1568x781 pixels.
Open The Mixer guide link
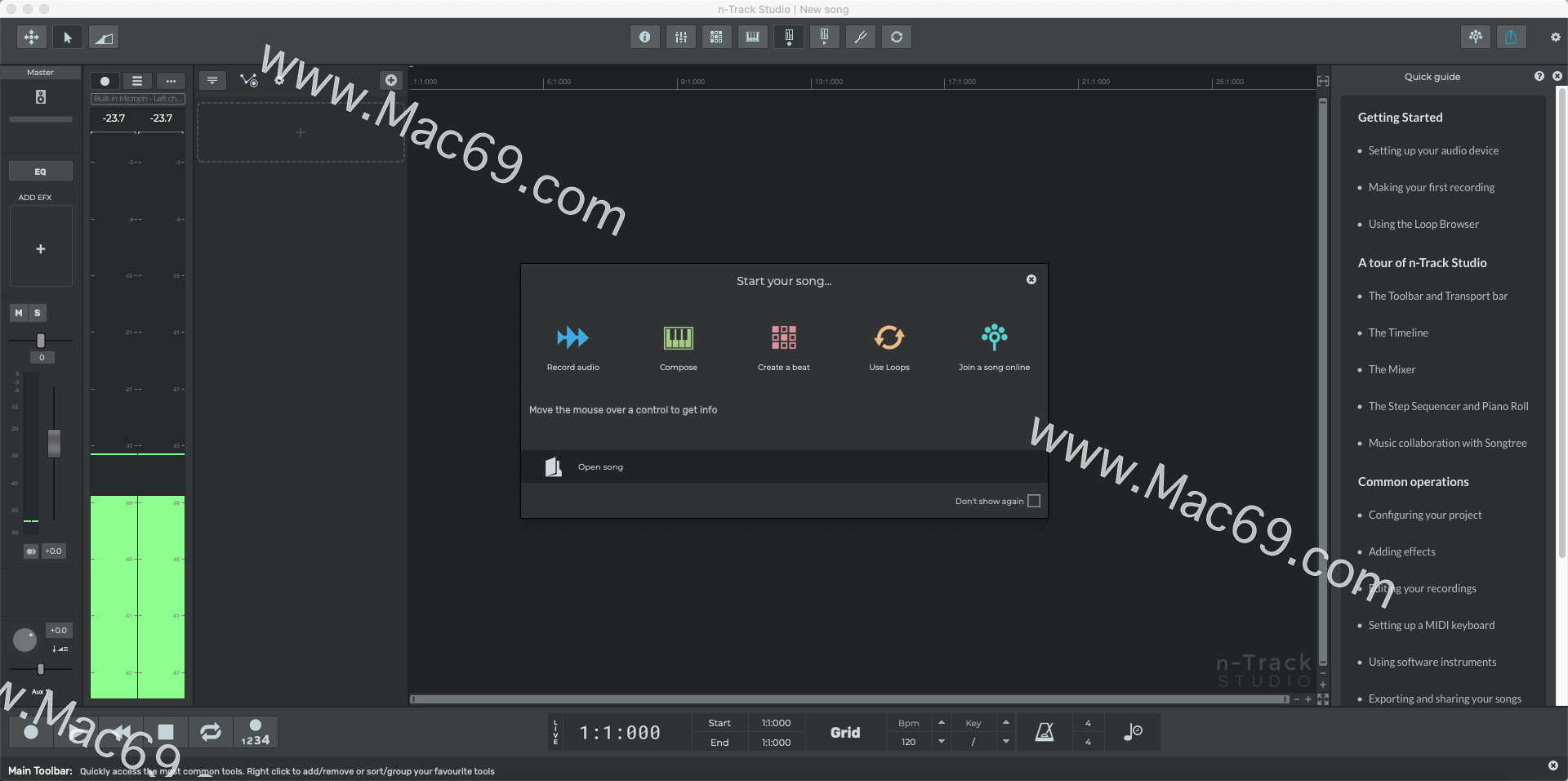[1392, 369]
